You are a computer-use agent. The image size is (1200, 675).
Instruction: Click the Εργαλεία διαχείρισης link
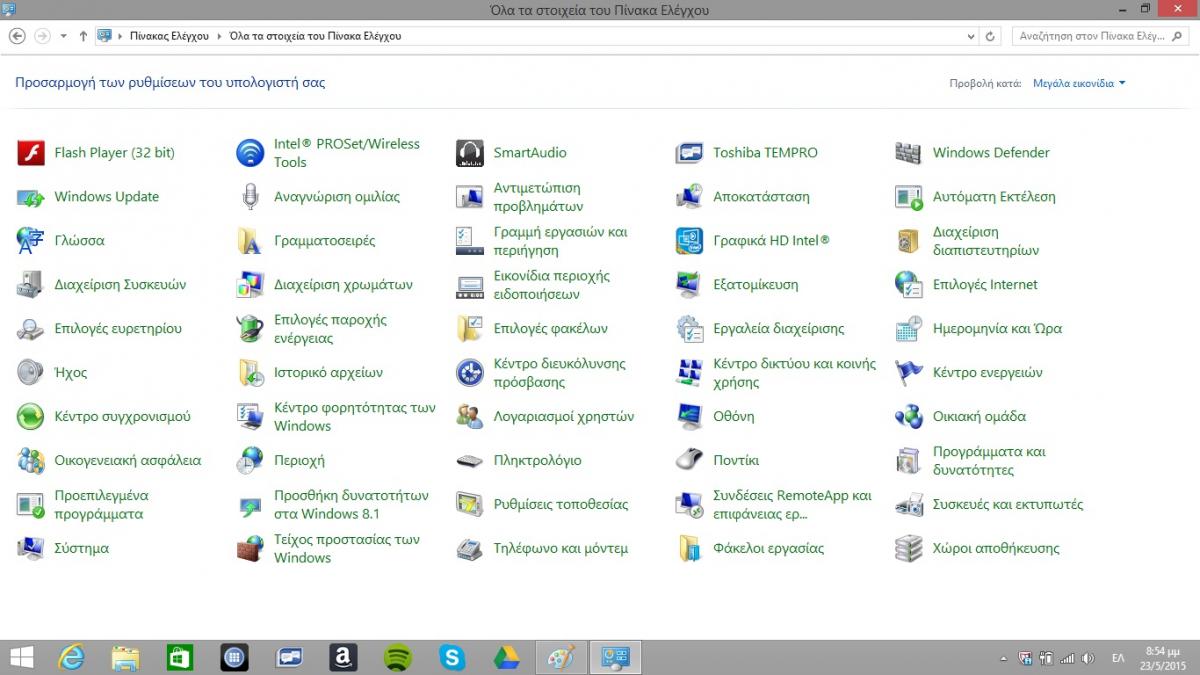click(x=779, y=329)
